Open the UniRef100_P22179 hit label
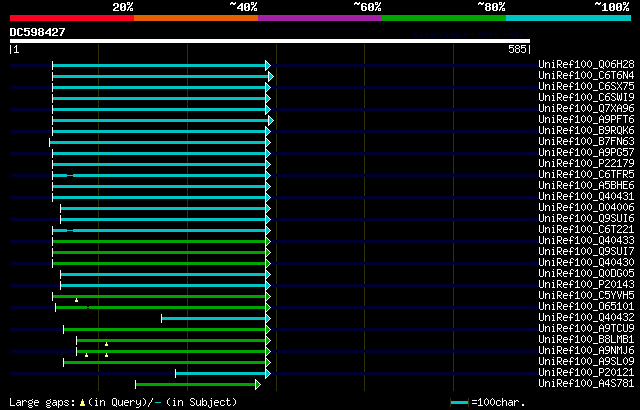Image resolution: width=640 pixels, height=410 pixels. click(x=587, y=164)
